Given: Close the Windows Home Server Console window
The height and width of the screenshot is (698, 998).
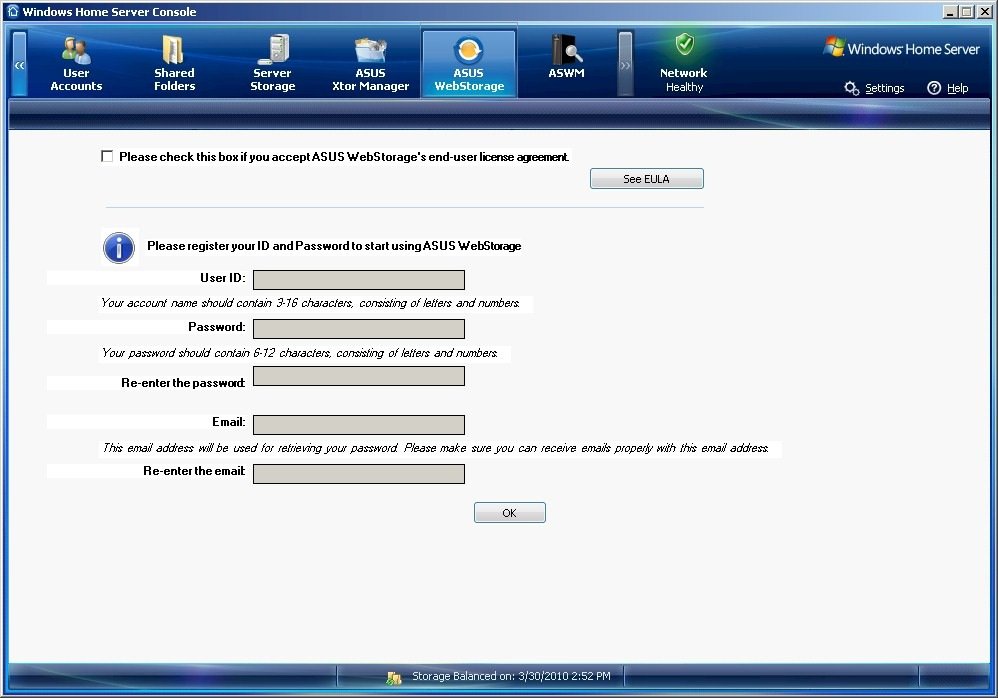Looking at the screenshot, I should (x=983, y=11).
